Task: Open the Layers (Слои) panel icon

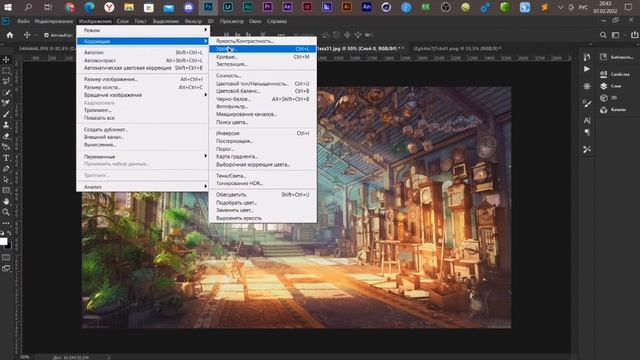Action: coord(604,86)
